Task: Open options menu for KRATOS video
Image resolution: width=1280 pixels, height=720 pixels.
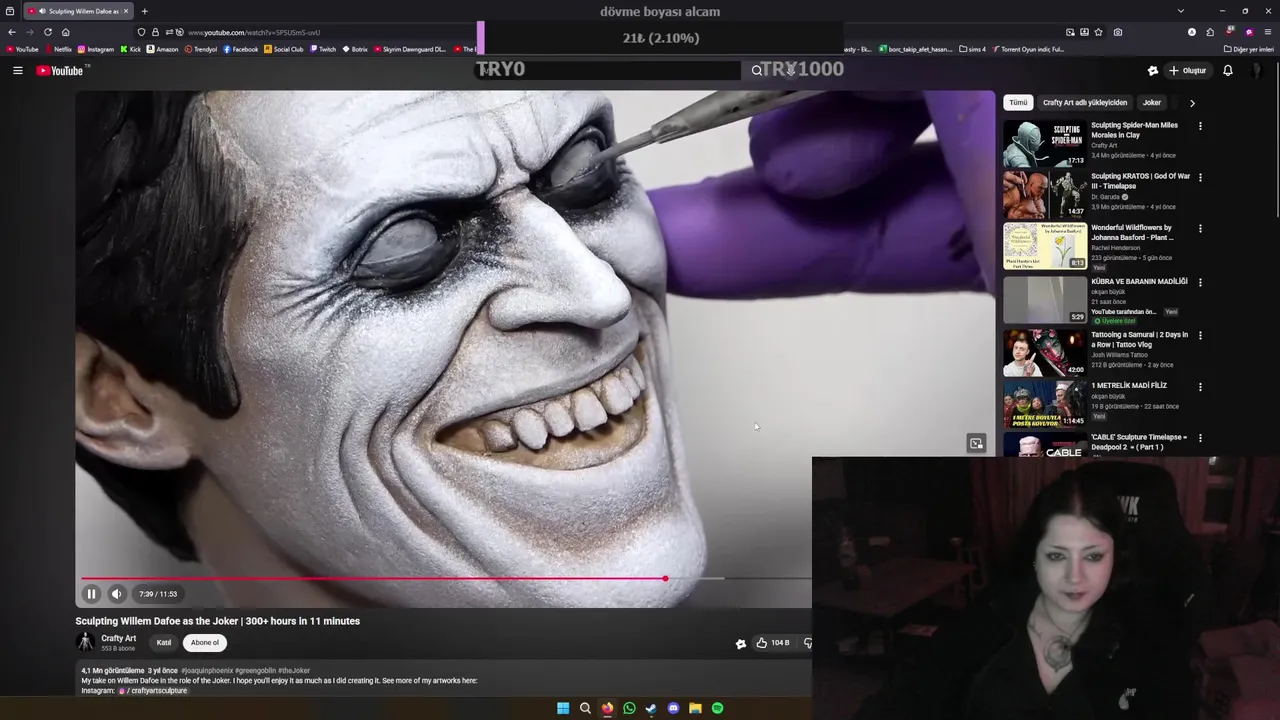Action: pos(1200,177)
